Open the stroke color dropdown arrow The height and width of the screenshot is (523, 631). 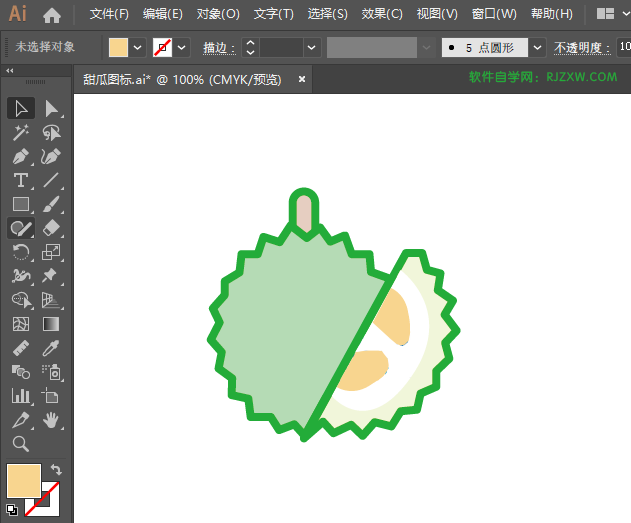182,48
